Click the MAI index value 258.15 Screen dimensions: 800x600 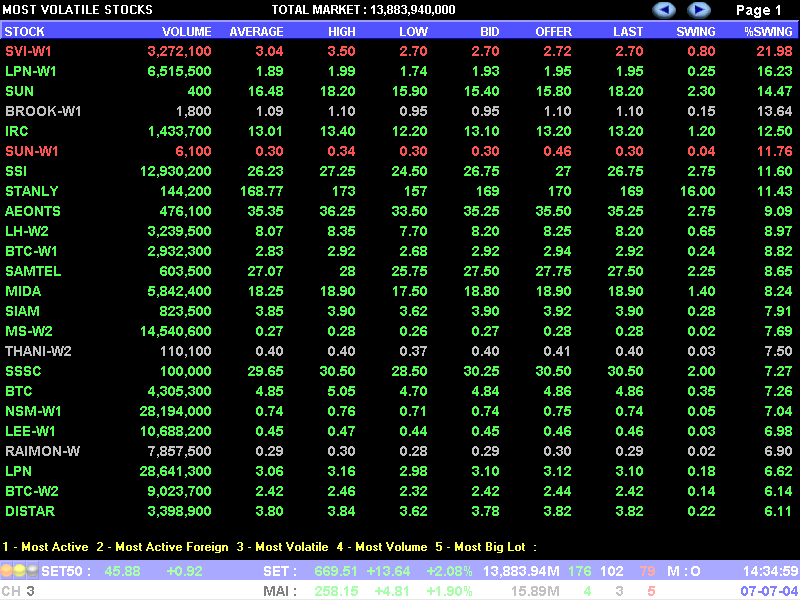click(x=337, y=591)
